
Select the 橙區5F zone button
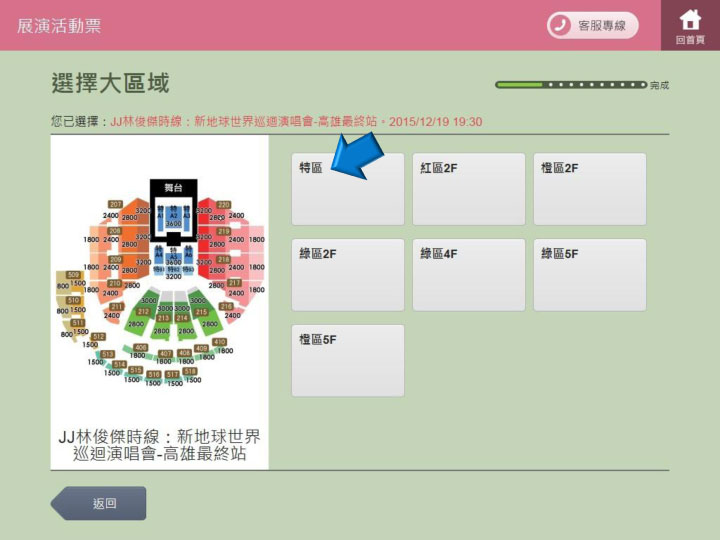pyautogui.click(x=348, y=360)
